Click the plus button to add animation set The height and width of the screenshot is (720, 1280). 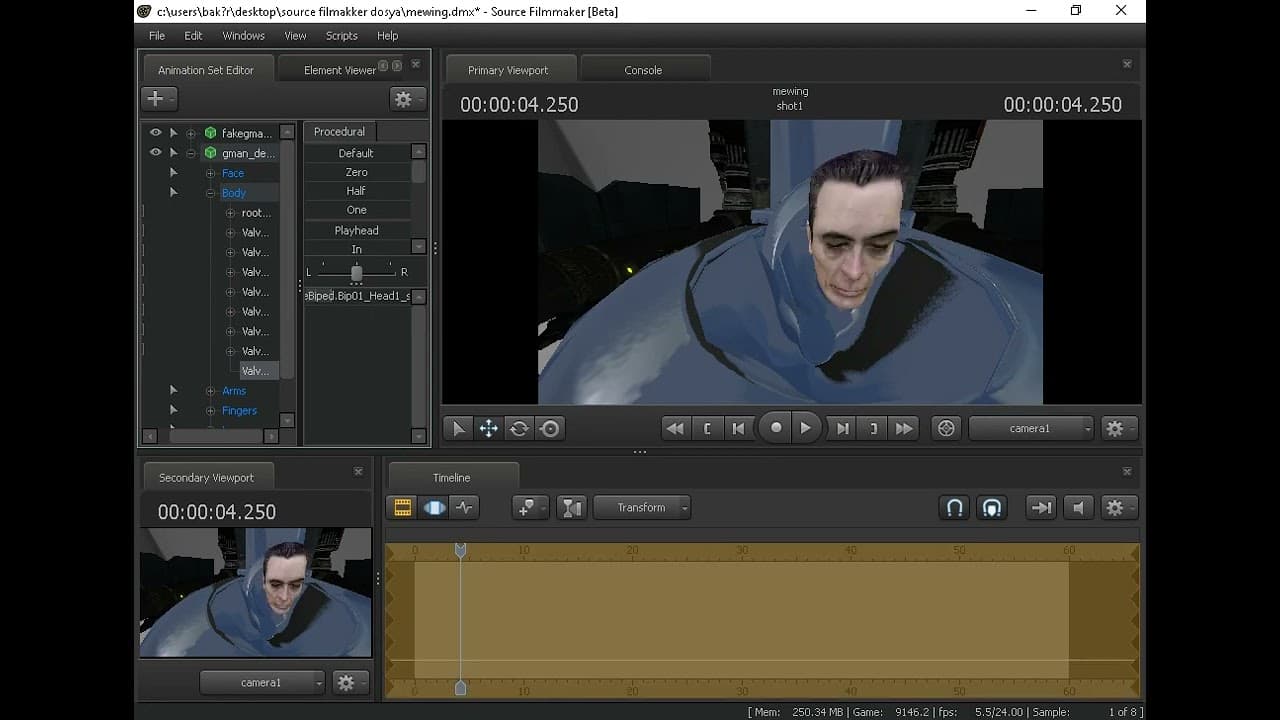[159, 98]
